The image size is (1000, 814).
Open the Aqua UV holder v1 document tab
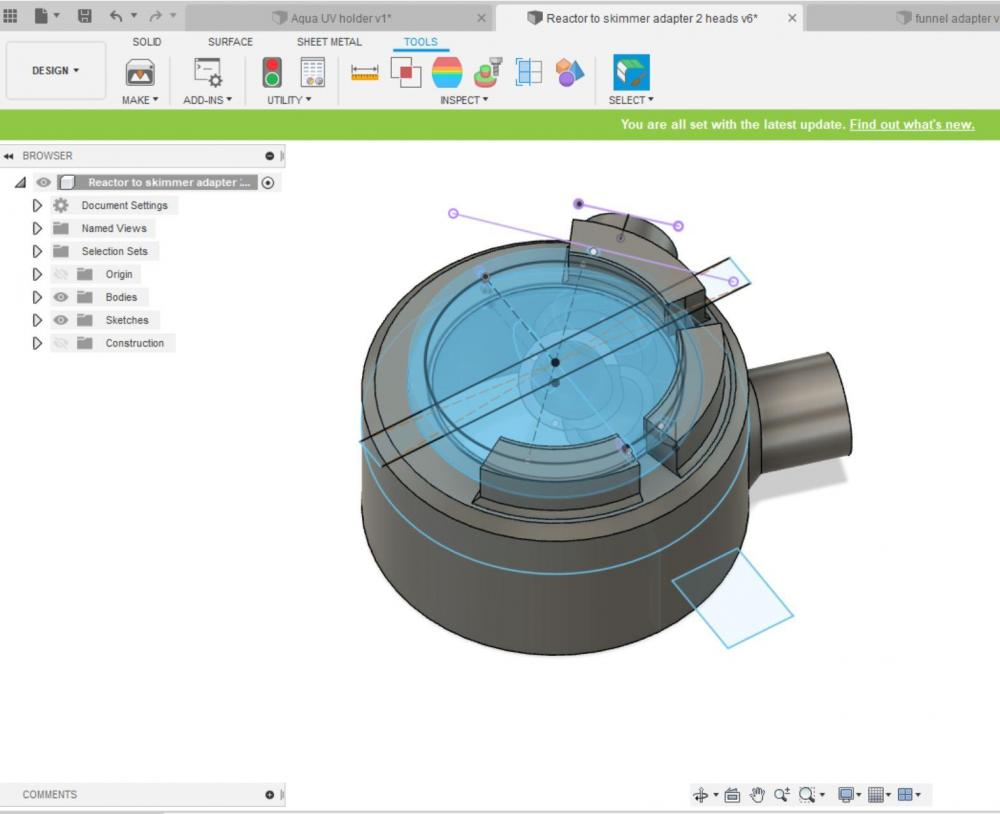[x=340, y=18]
